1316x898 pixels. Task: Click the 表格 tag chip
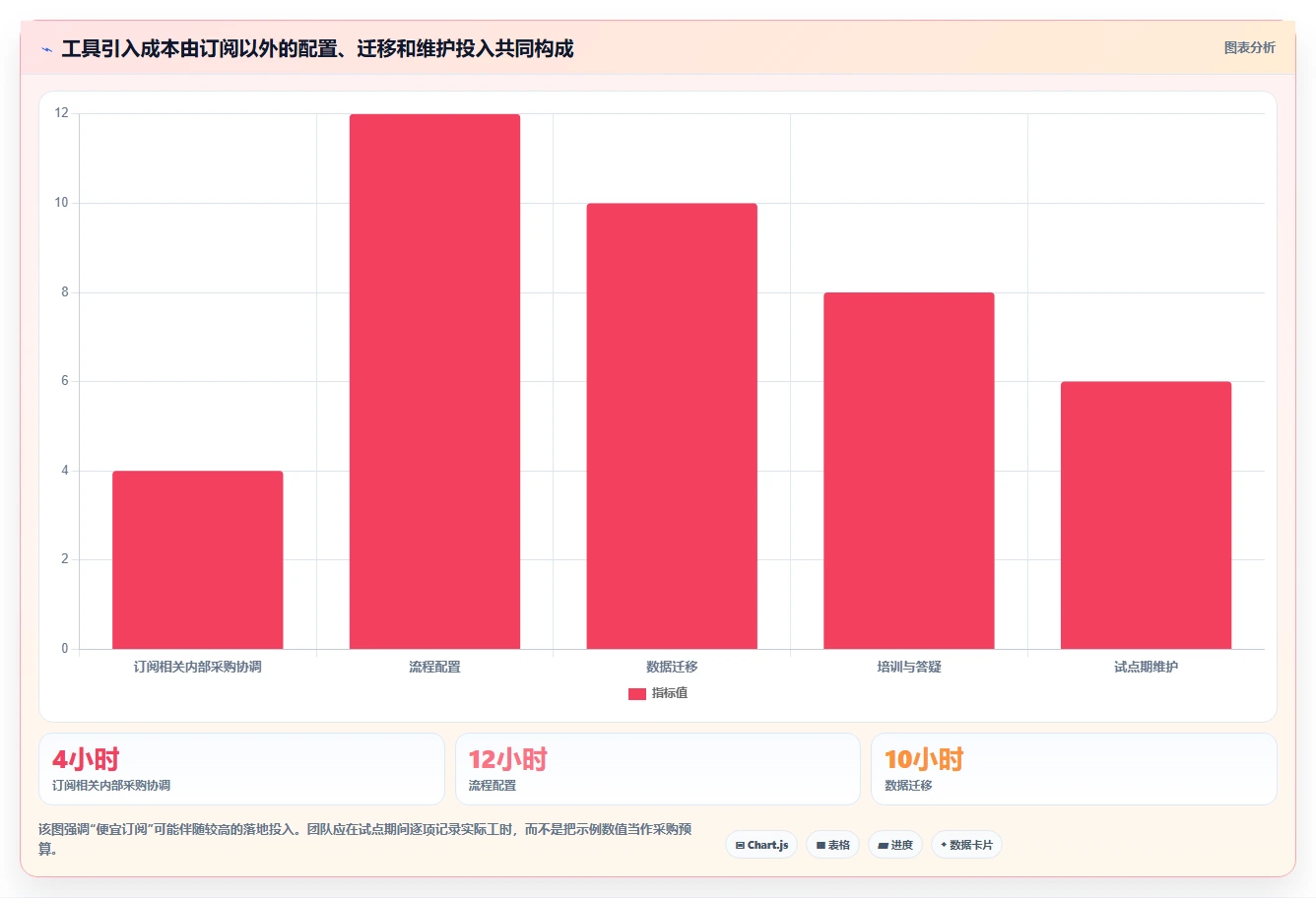[832, 845]
